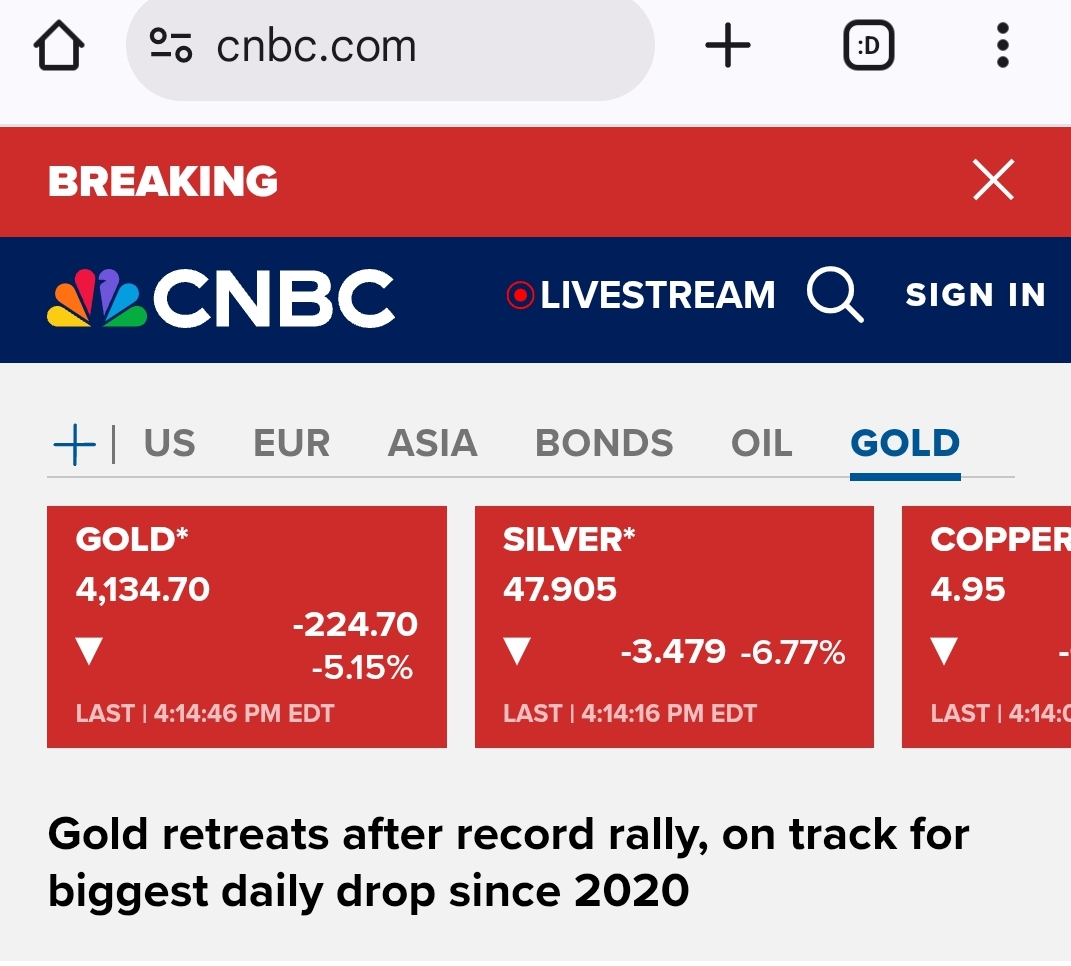1071x966 pixels.
Task: Go to CNBC homepage via peacock logo
Action: coord(220,298)
